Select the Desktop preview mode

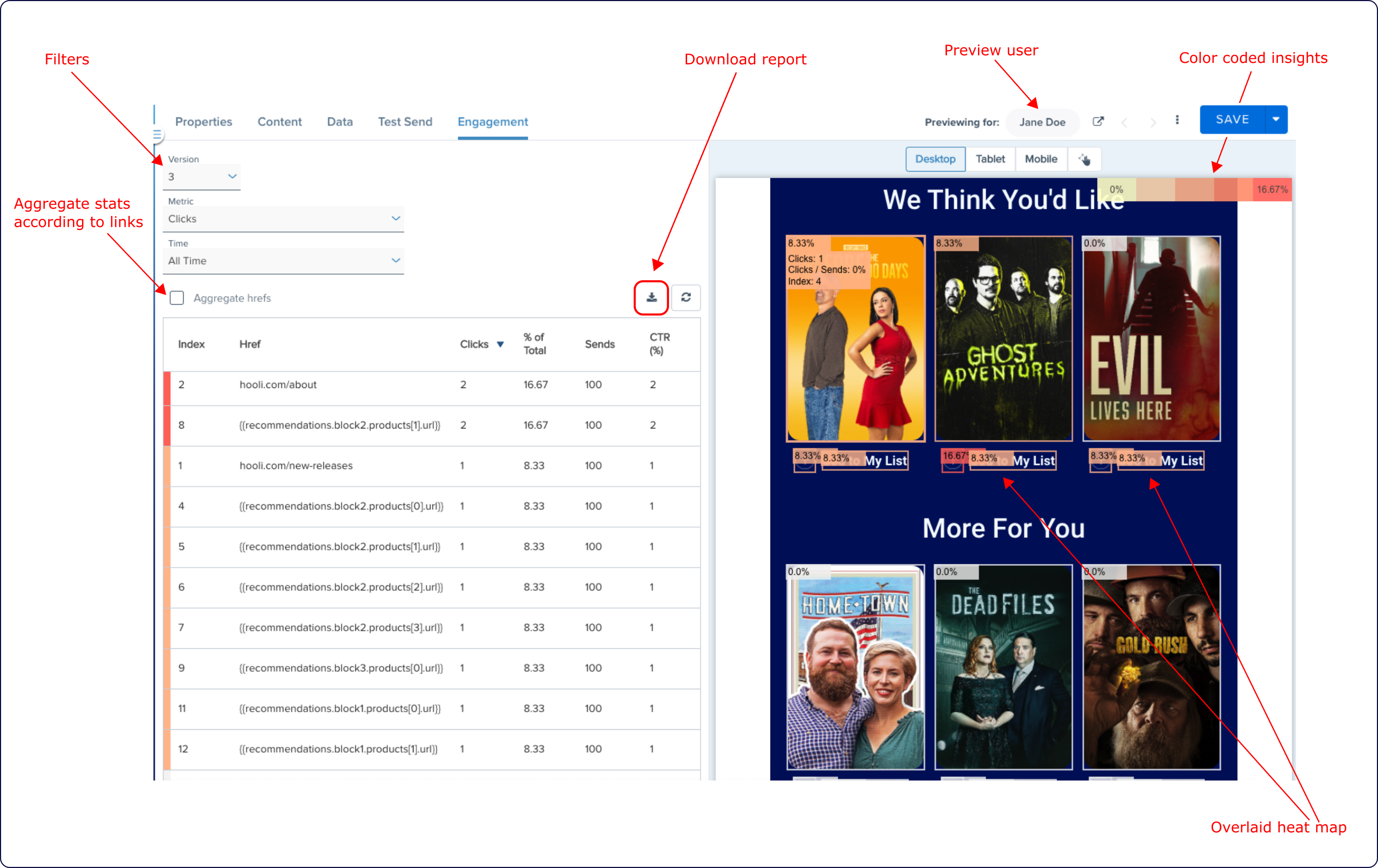coord(935,159)
